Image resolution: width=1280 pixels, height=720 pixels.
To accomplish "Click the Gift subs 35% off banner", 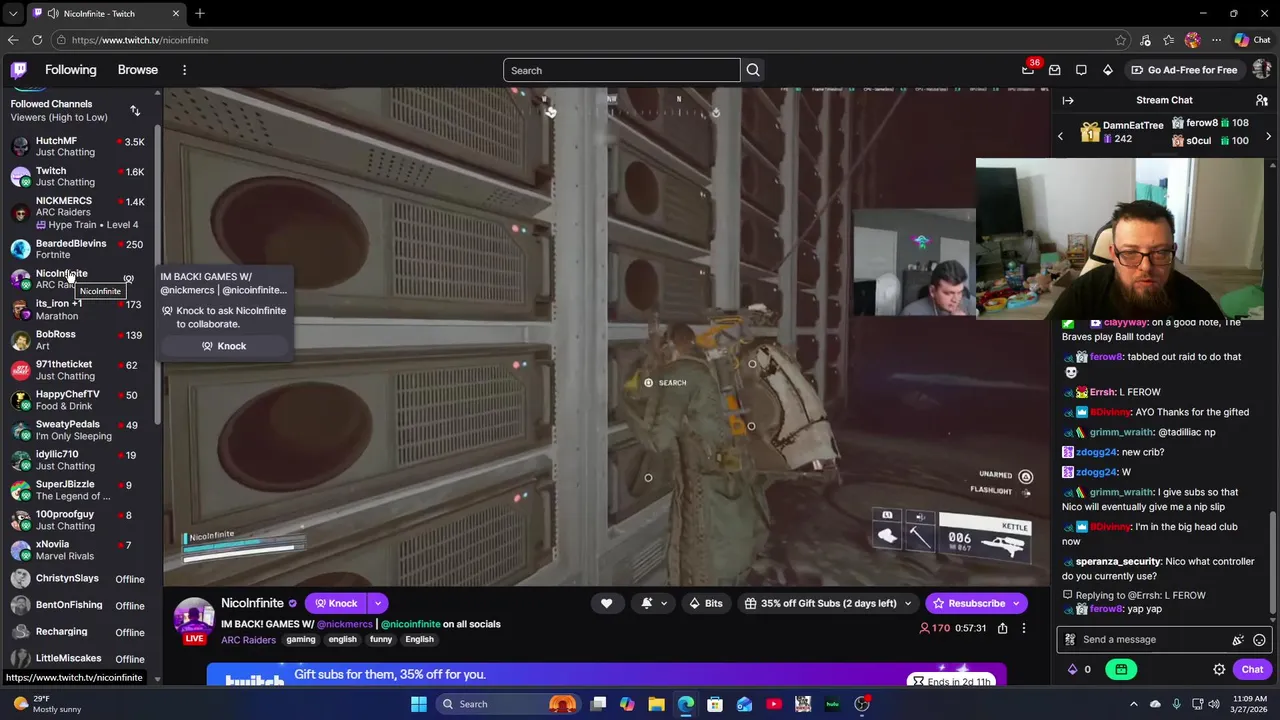I will (x=606, y=675).
